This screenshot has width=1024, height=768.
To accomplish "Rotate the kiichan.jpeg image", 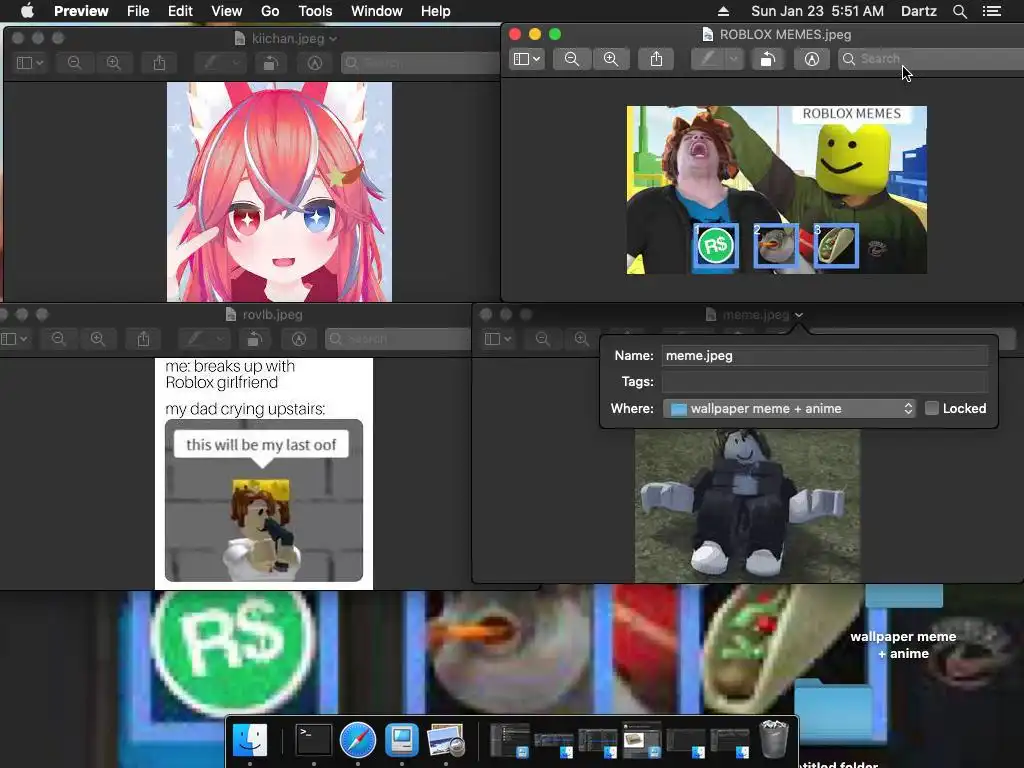I will (270, 63).
